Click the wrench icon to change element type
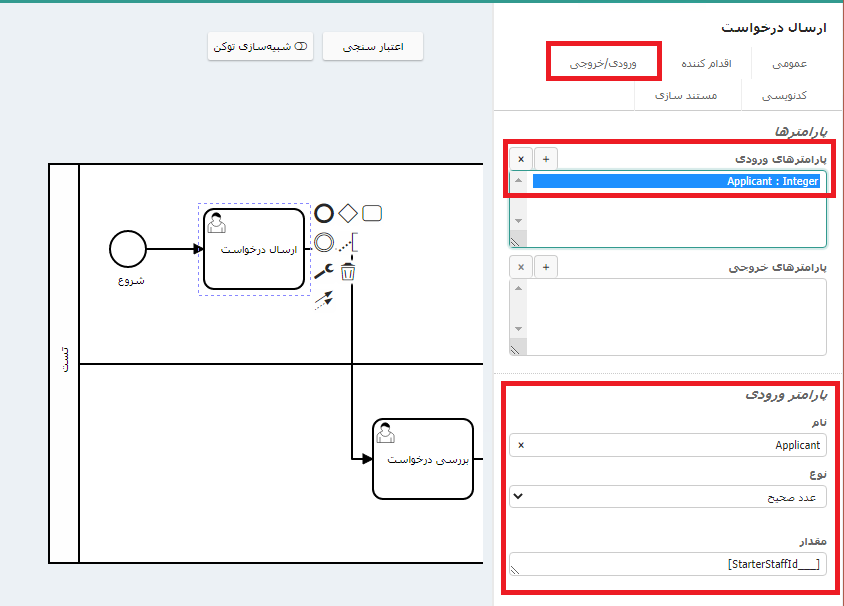Screen dimensions: 844x606 (324, 271)
